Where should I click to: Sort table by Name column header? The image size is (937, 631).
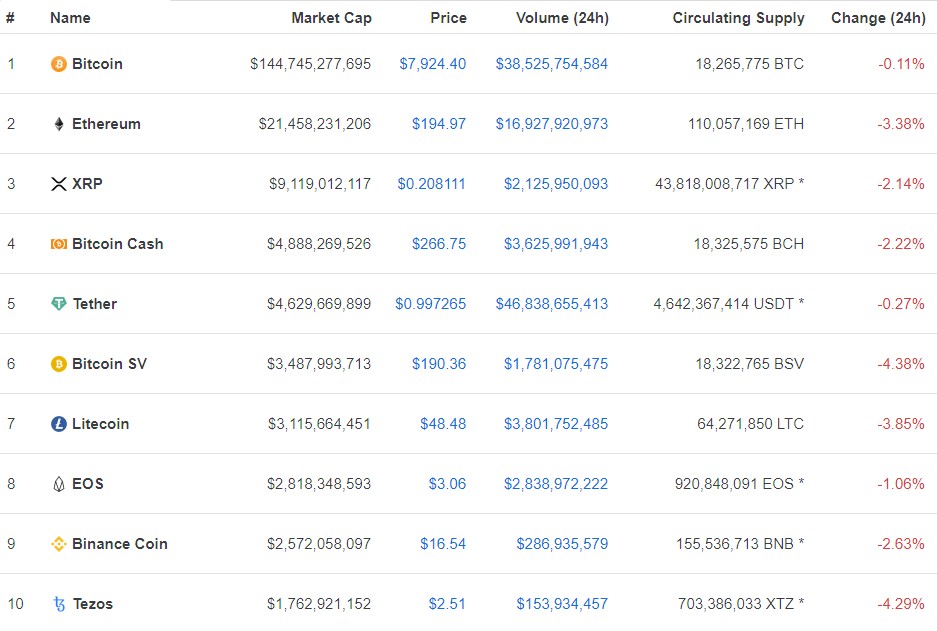(x=71, y=18)
